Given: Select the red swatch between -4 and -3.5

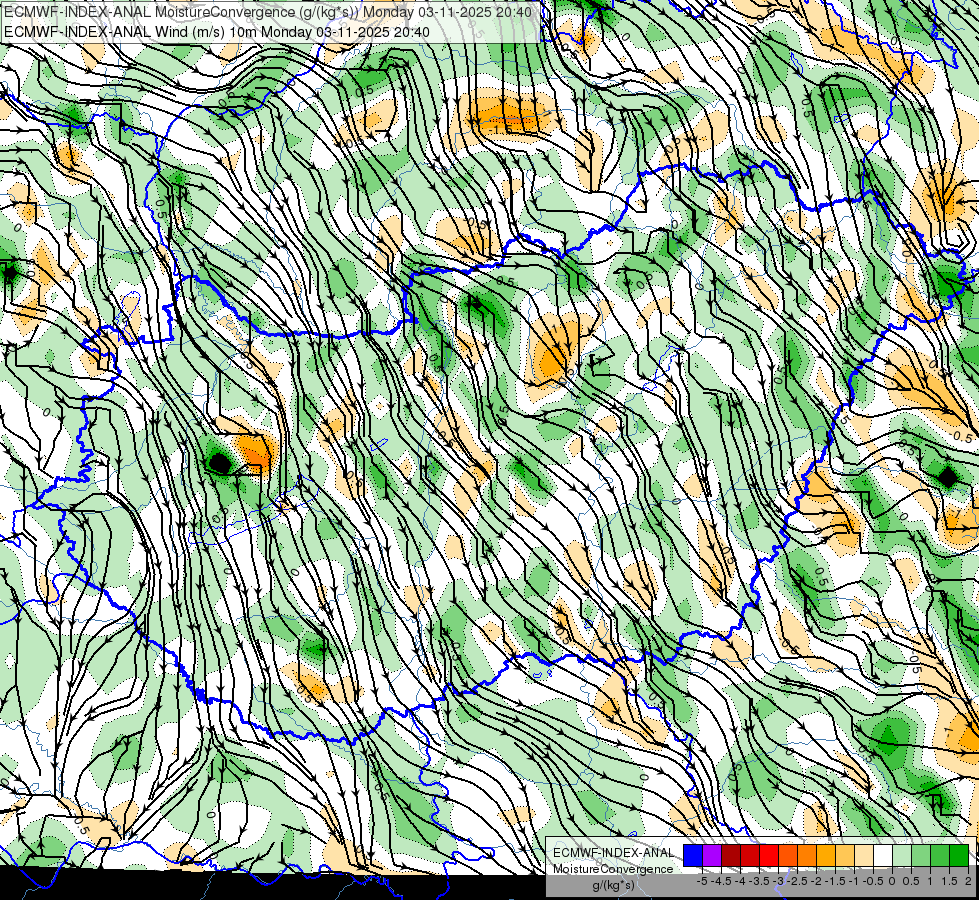Looking at the screenshot, I should pos(750,856).
